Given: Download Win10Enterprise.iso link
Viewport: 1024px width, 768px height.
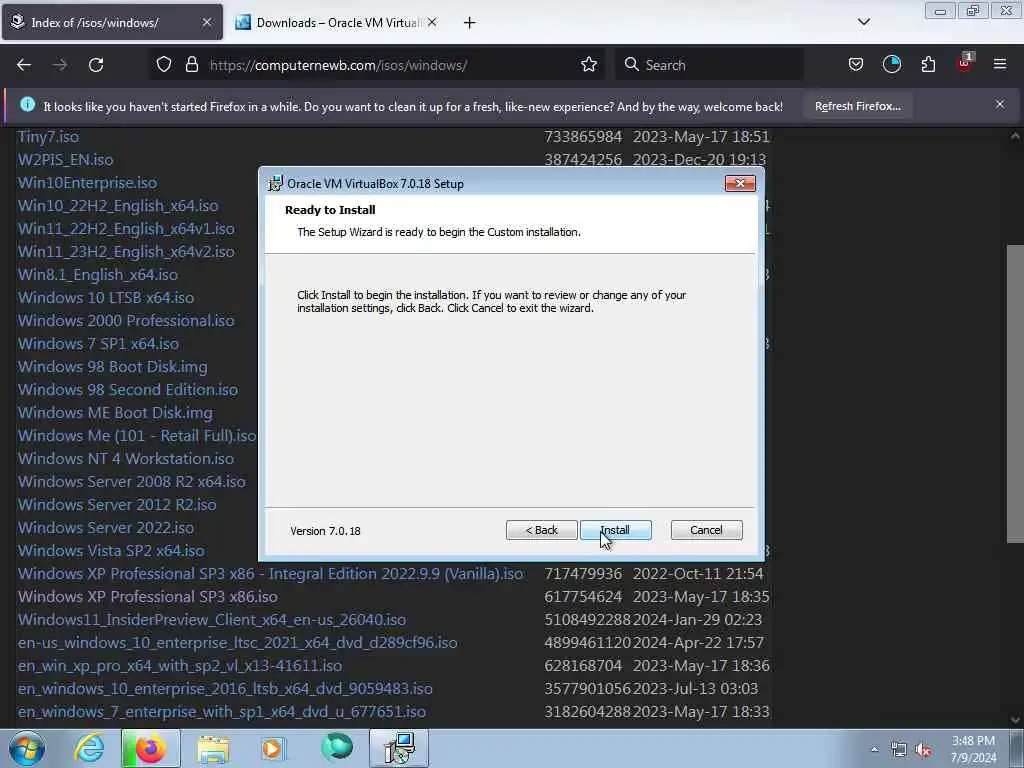Looking at the screenshot, I should pos(88,183).
